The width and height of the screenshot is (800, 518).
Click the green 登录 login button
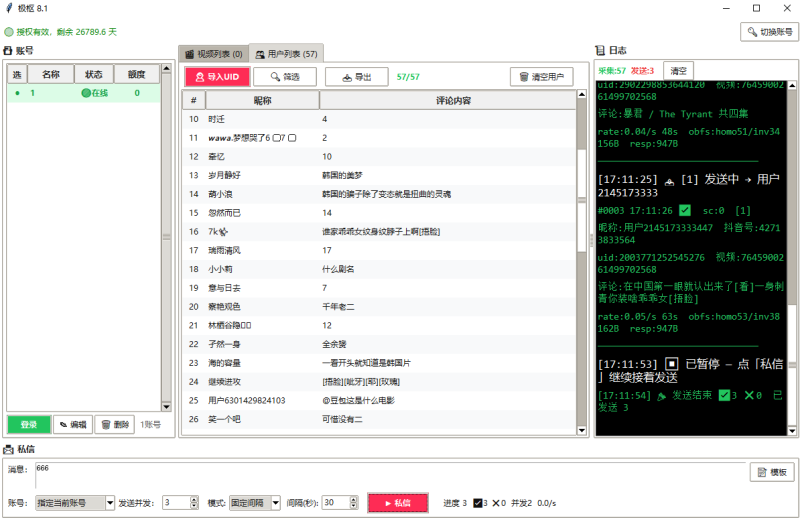(29, 424)
